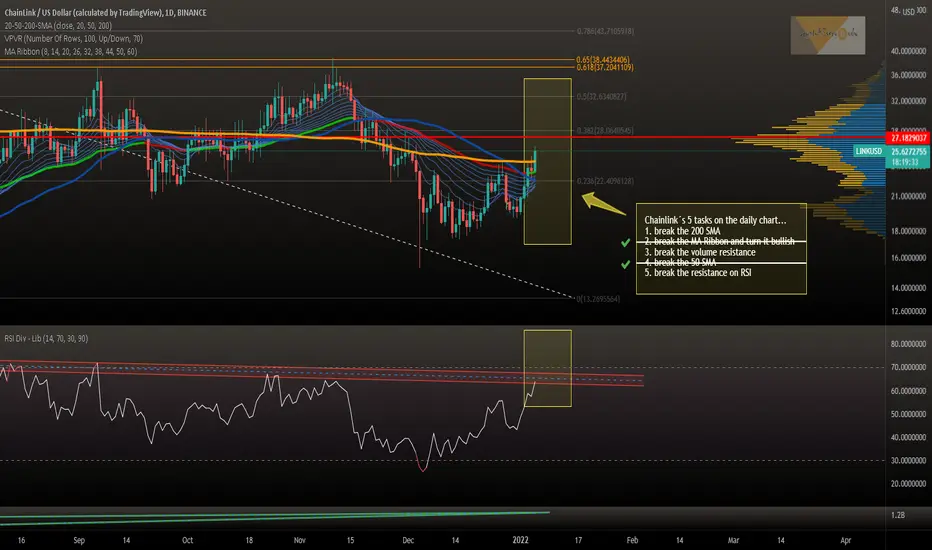Click 20.0000000 on the RSI scale
The image size is (932, 550).
tap(908, 484)
